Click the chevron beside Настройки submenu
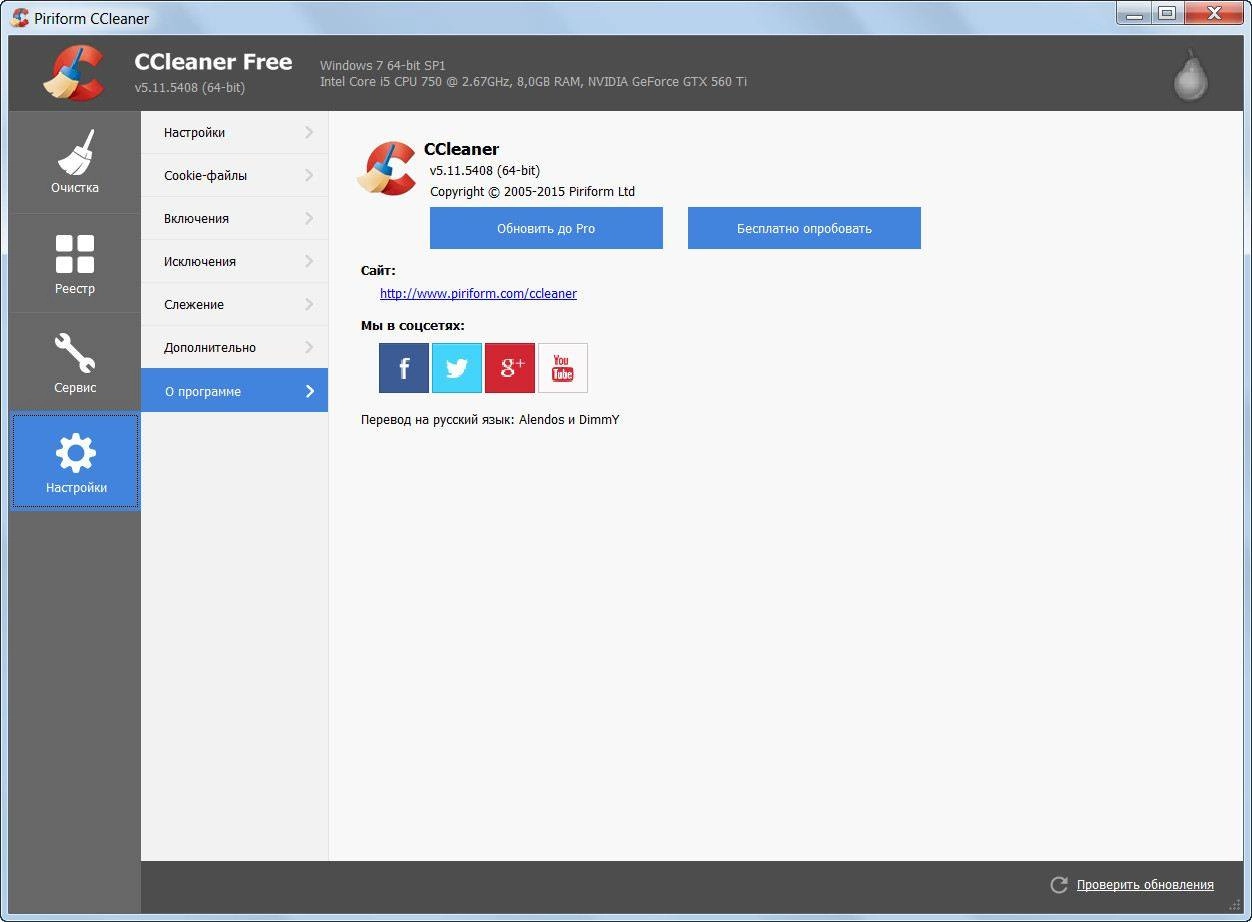This screenshot has height=922, width=1252. 309,132
